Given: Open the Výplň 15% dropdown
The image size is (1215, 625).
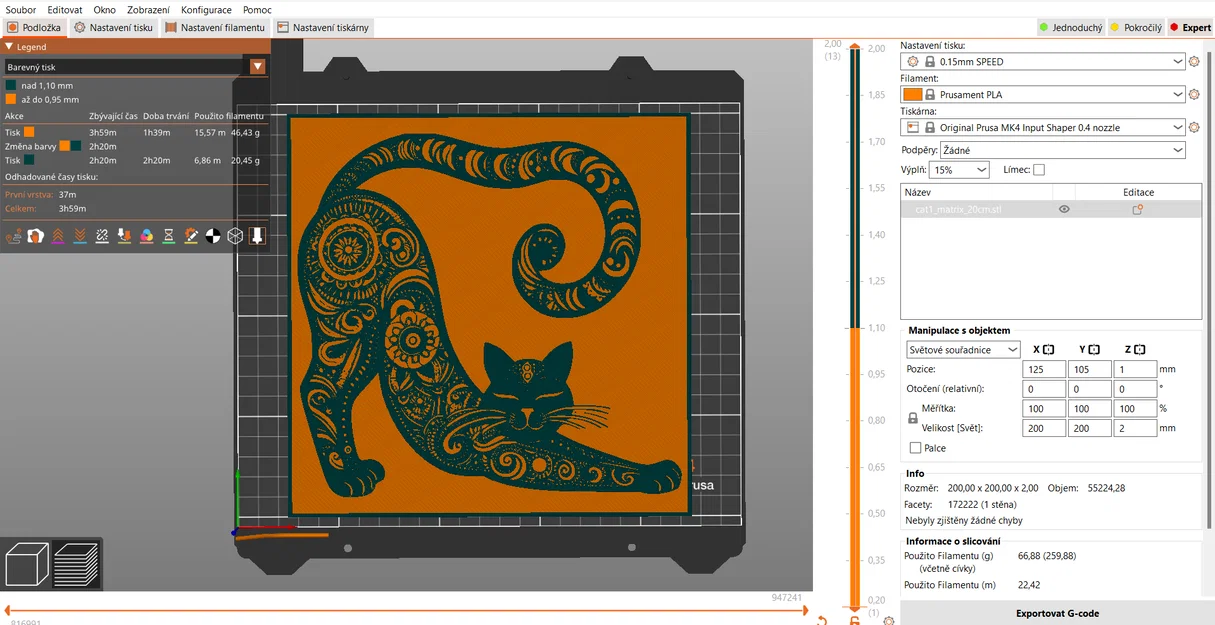Looking at the screenshot, I should click(x=959, y=170).
